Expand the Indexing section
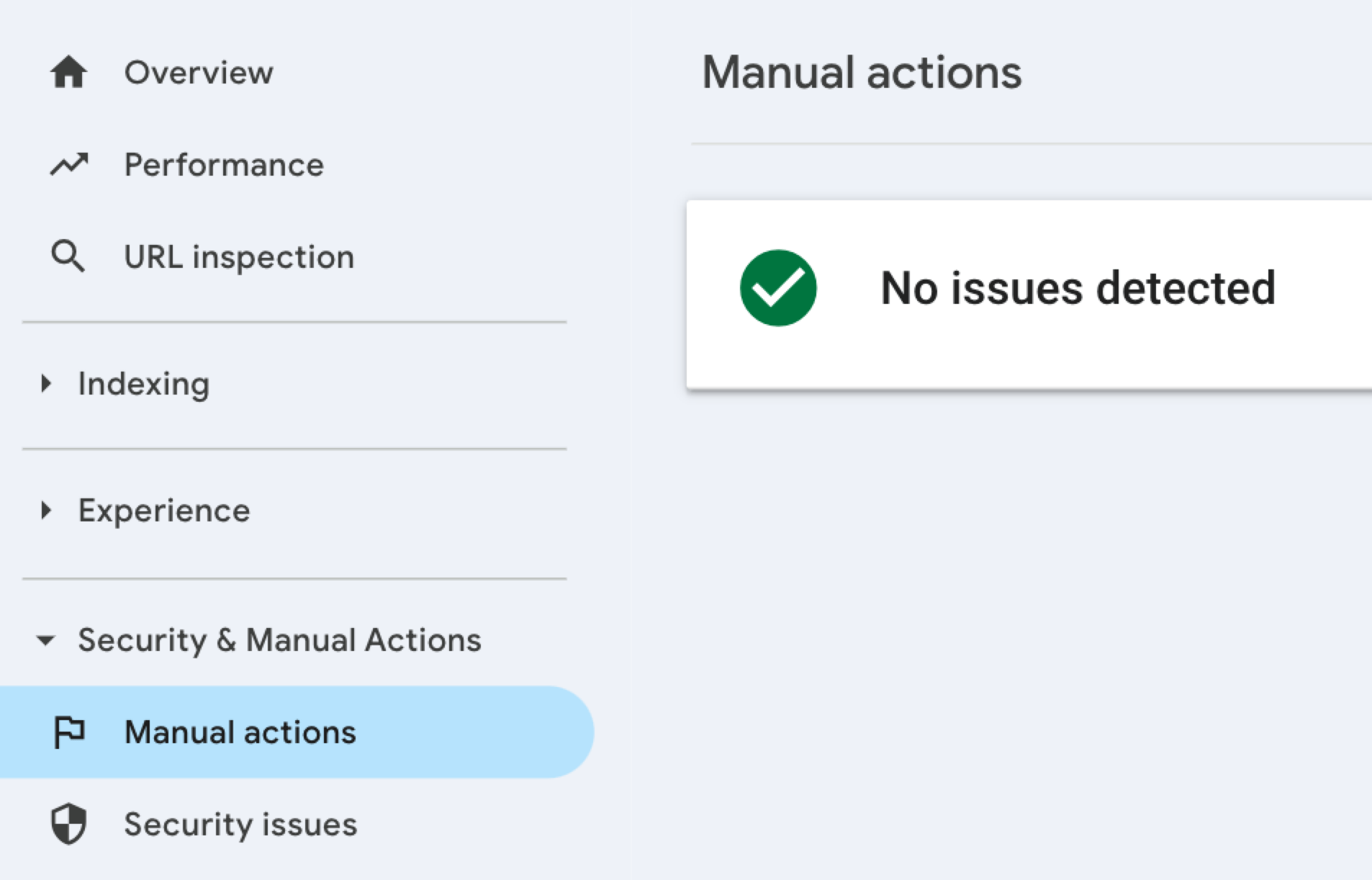Screen dimensions: 1372x880 pyautogui.click(x=143, y=383)
